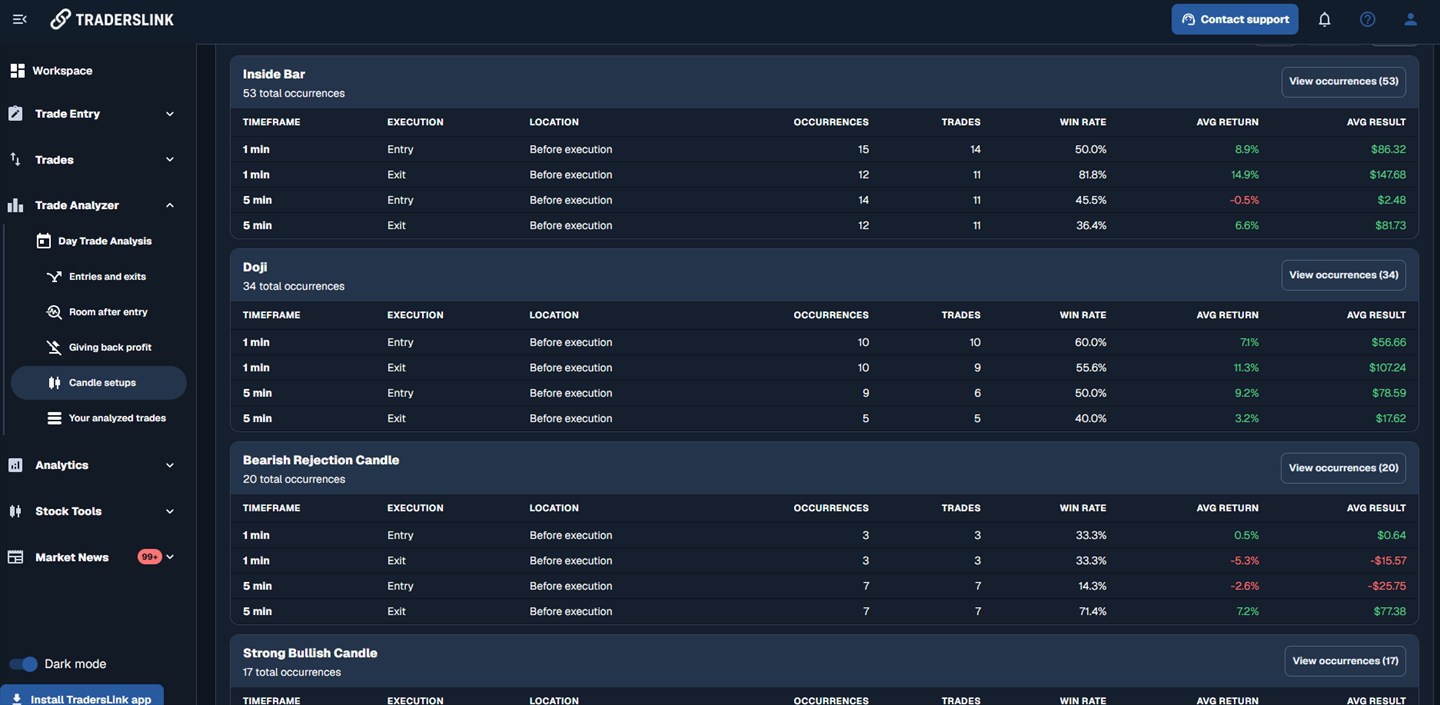Click Inside Bar avg result $147.68
Screen dimensions: 1440x705
click(x=1387, y=175)
